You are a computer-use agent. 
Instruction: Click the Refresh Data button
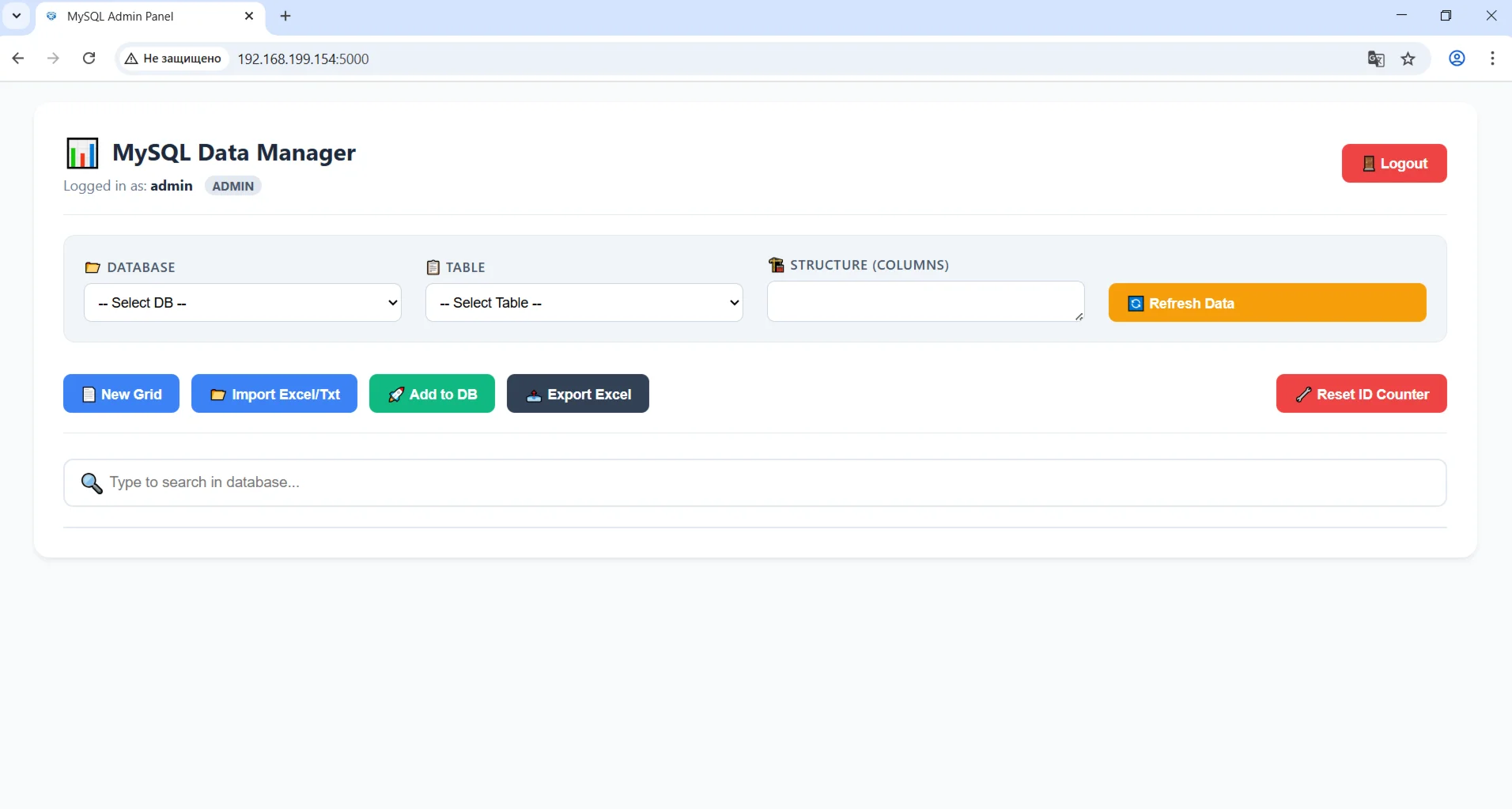(x=1268, y=303)
